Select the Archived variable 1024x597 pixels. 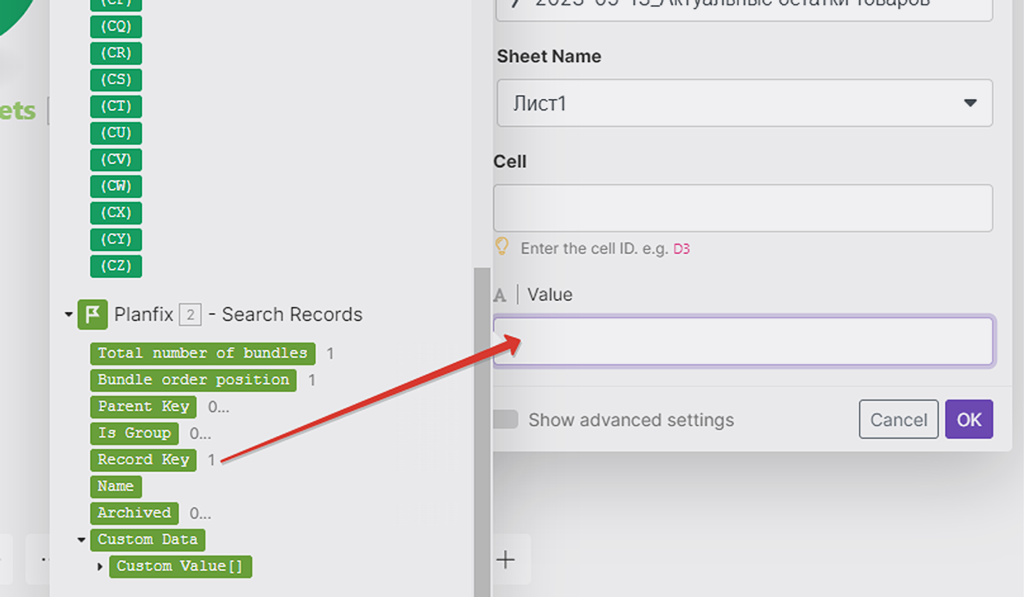click(135, 513)
